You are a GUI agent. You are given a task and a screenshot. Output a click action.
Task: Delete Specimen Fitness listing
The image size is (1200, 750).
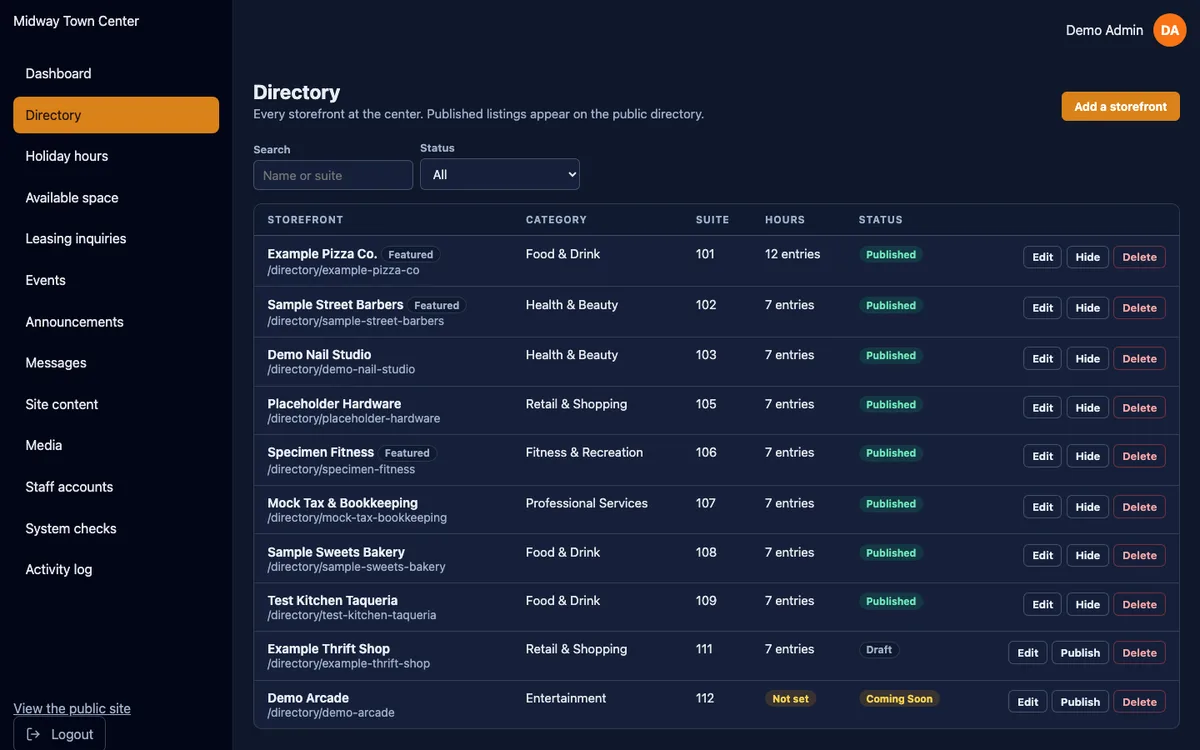[x=1139, y=456]
